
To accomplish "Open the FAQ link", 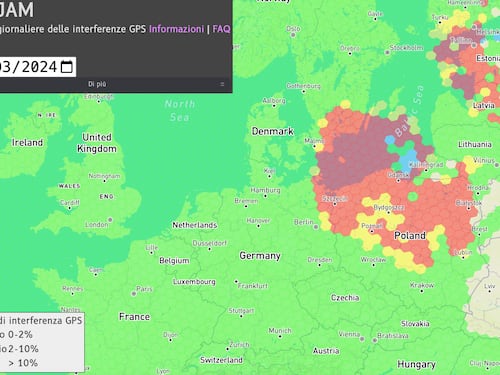I will (x=221, y=29).
